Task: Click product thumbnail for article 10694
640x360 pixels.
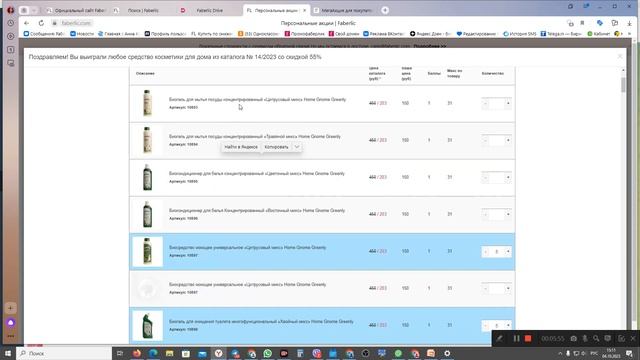Action: click(147, 140)
